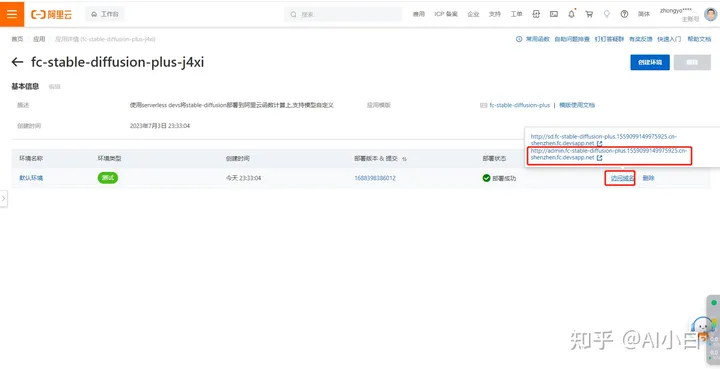This screenshot has width=720, height=369.
Task: Expand the collapsed left sidebar arrow
Action: tap(4, 199)
